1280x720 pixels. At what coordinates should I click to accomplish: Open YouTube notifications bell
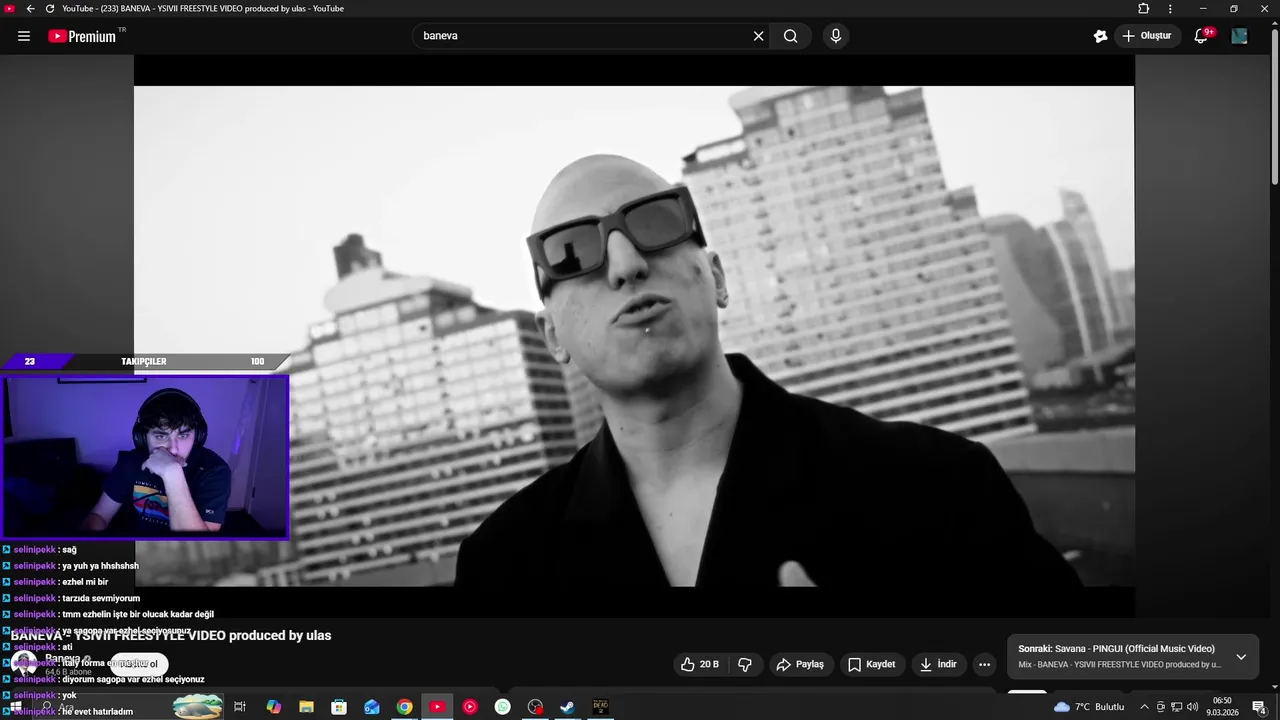(x=1202, y=36)
